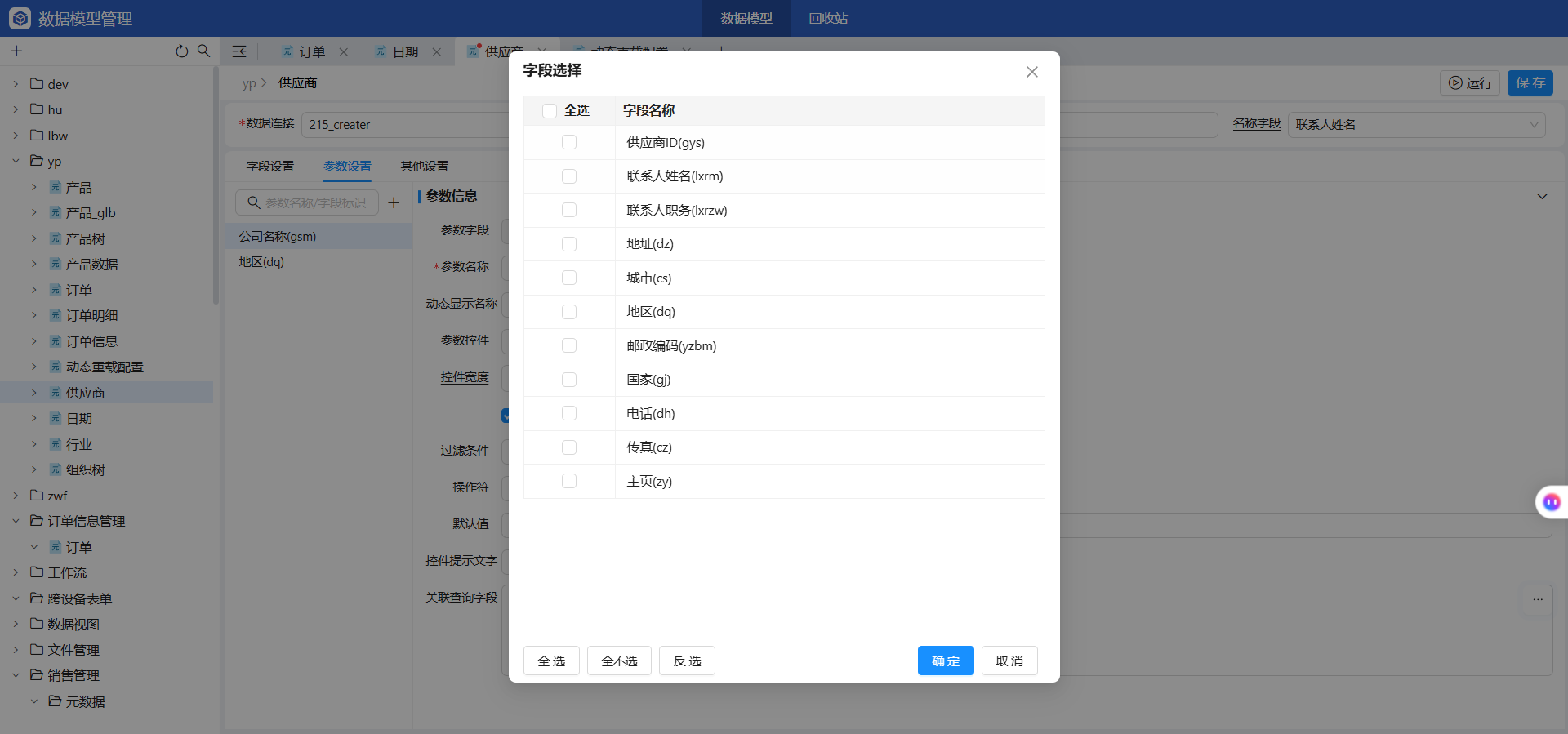Click the data model management logo icon
The height and width of the screenshot is (734, 1568).
pyautogui.click(x=20, y=18)
